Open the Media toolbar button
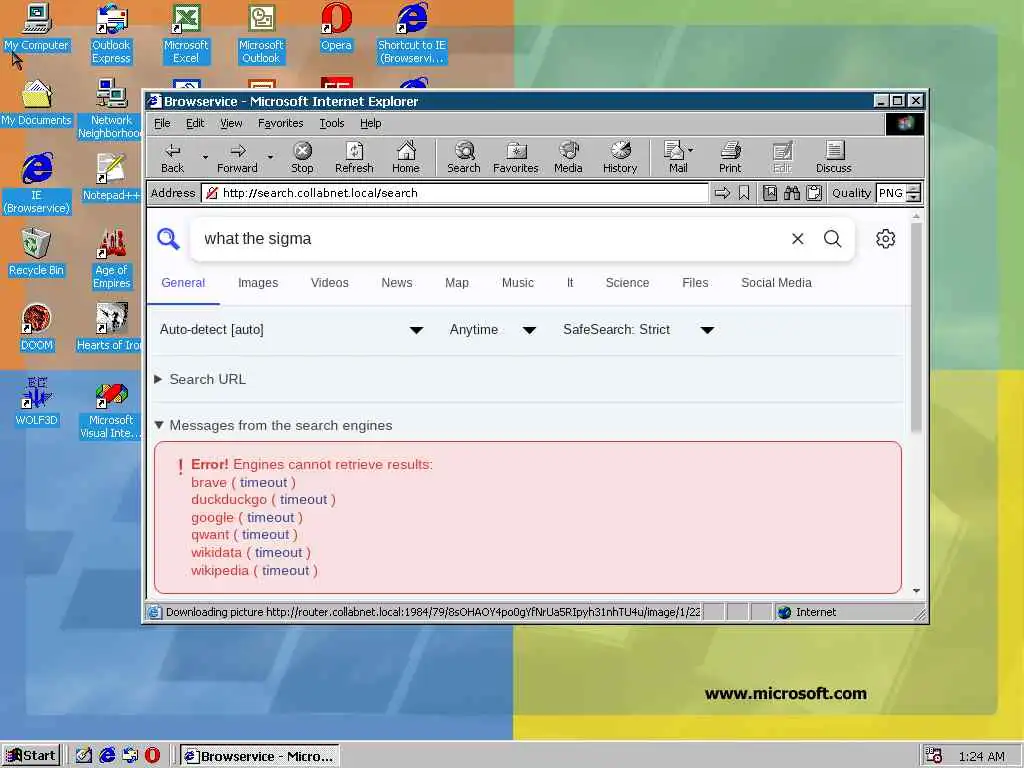Image resolution: width=1024 pixels, height=768 pixels. [568, 157]
